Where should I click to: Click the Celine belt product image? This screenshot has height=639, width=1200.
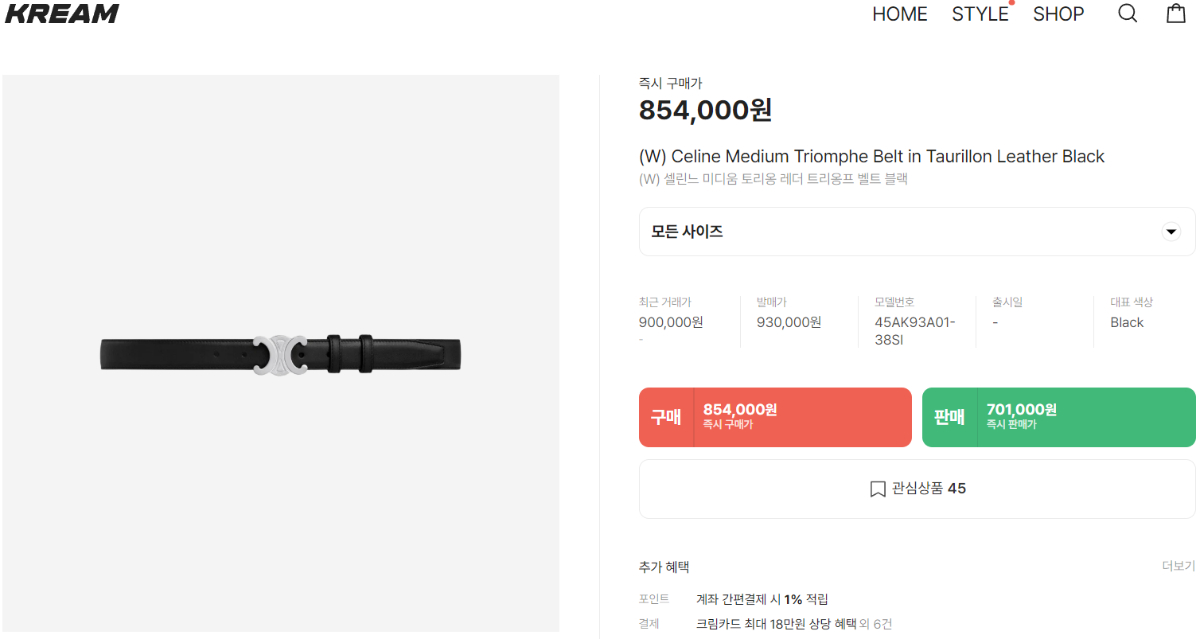click(280, 354)
